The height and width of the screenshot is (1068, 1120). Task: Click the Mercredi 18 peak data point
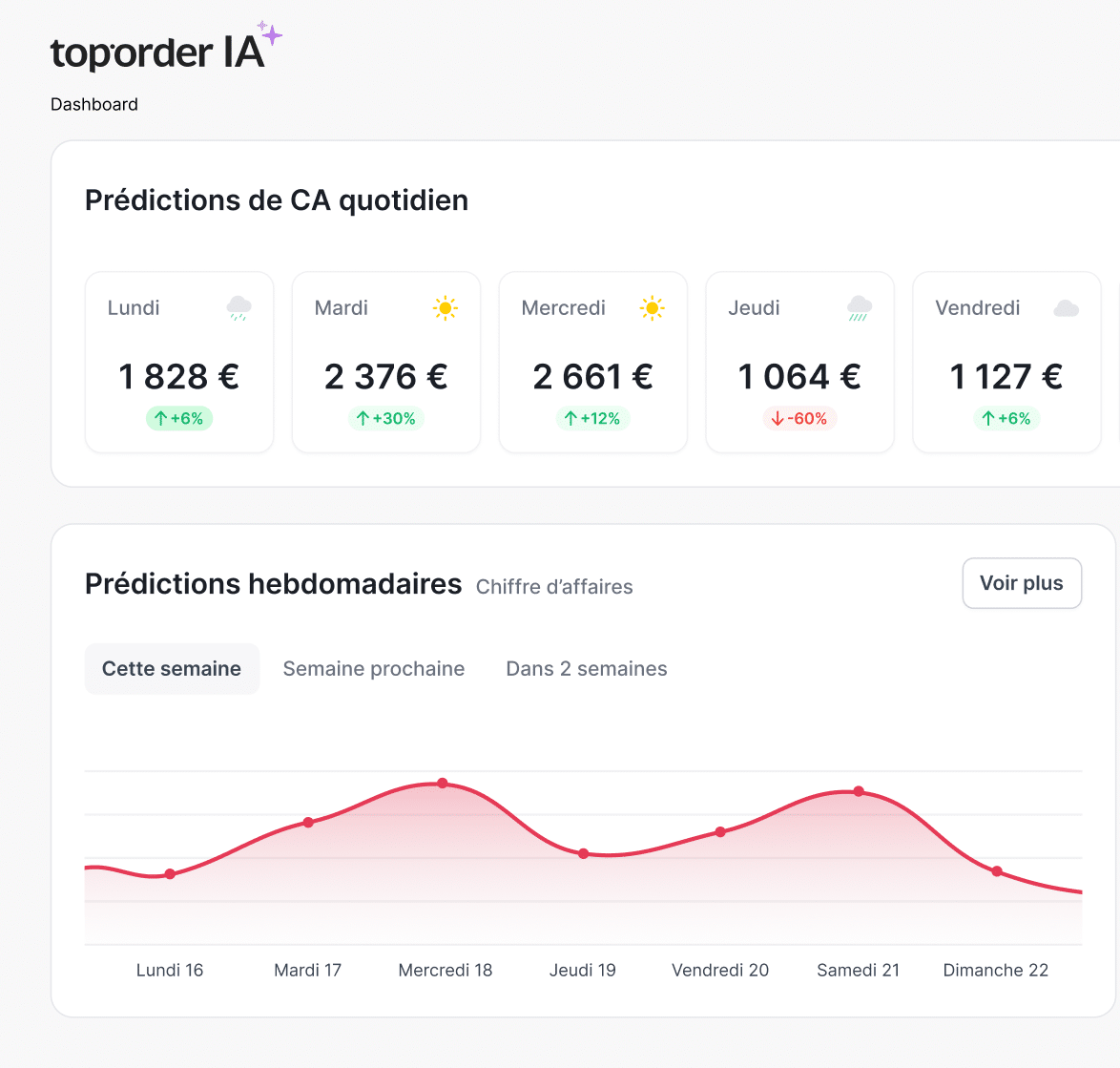443,784
